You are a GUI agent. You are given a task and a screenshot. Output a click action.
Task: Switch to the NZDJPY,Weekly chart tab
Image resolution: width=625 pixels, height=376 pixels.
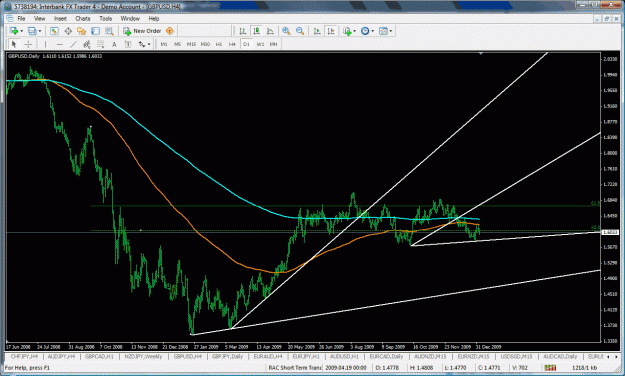pos(143,356)
